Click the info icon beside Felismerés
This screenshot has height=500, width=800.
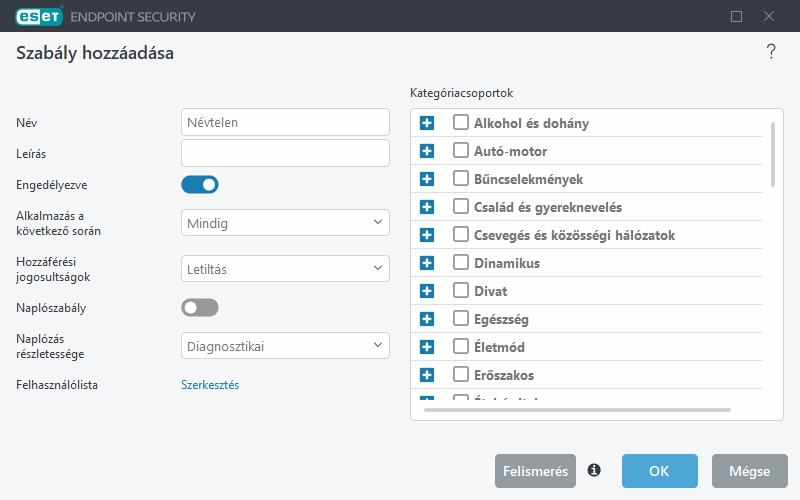pyautogui.click(x=594, y=470)
